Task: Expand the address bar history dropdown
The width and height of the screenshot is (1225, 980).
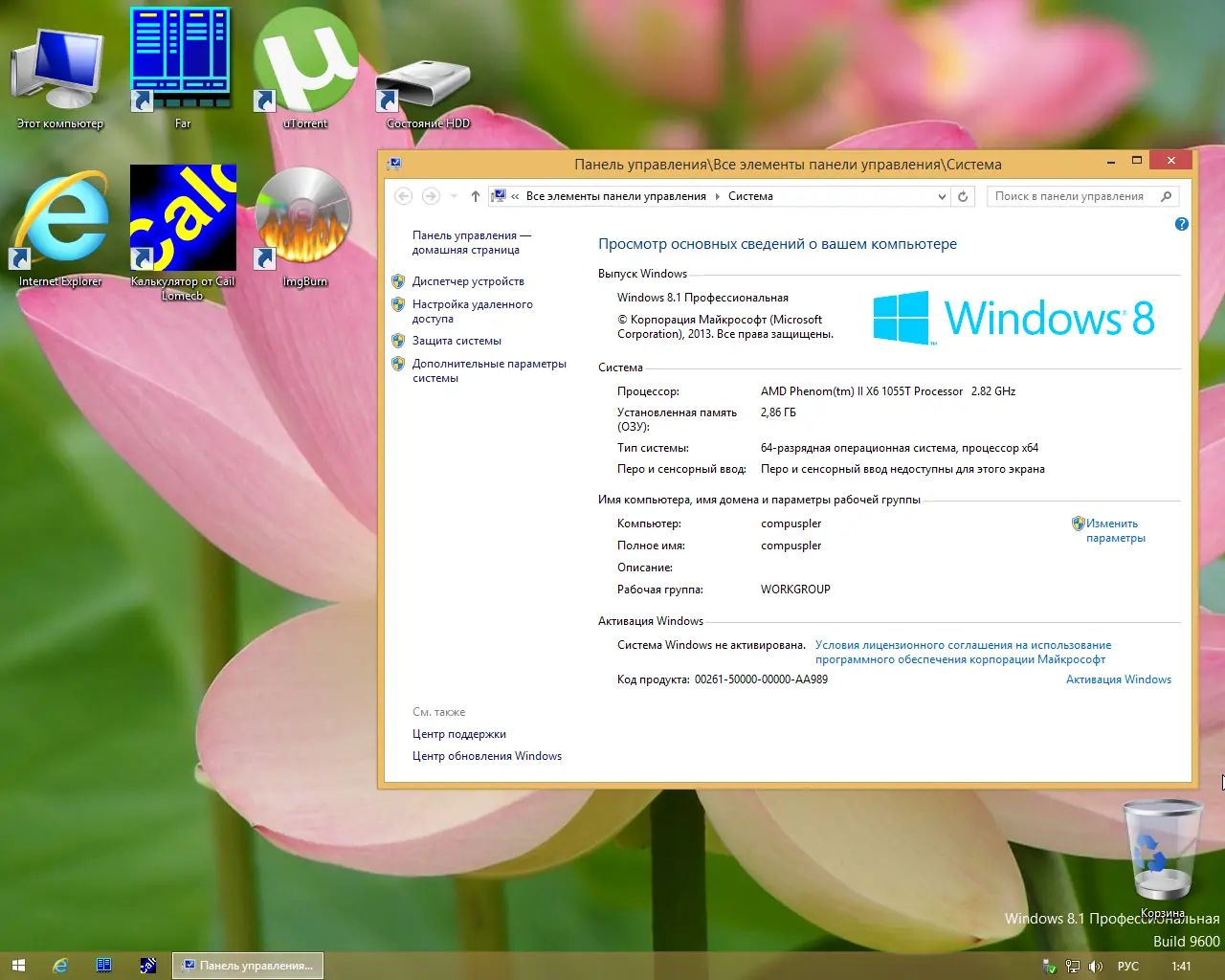Action: [942, 196]
